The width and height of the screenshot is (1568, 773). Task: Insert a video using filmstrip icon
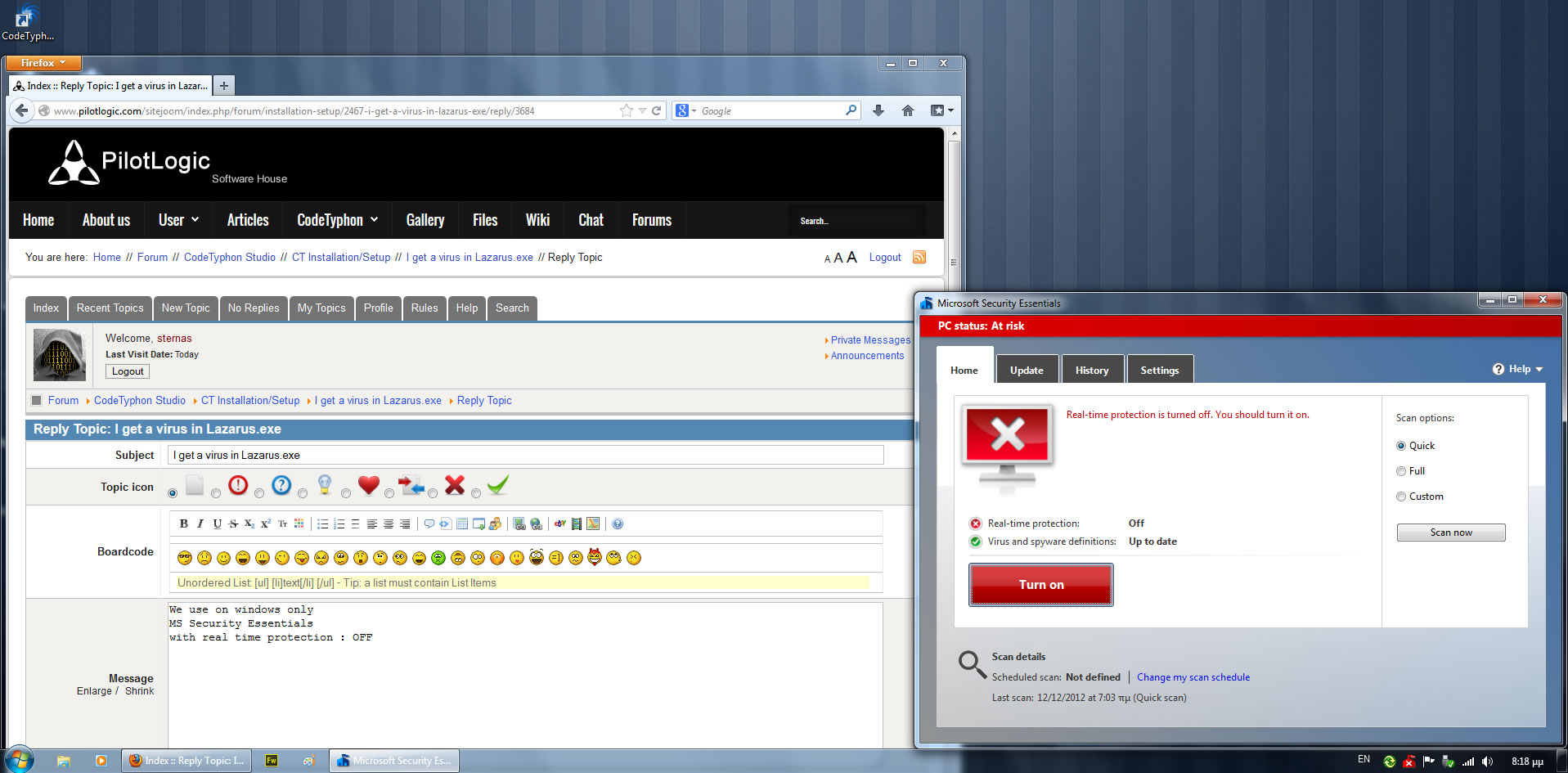click(576, 524)
